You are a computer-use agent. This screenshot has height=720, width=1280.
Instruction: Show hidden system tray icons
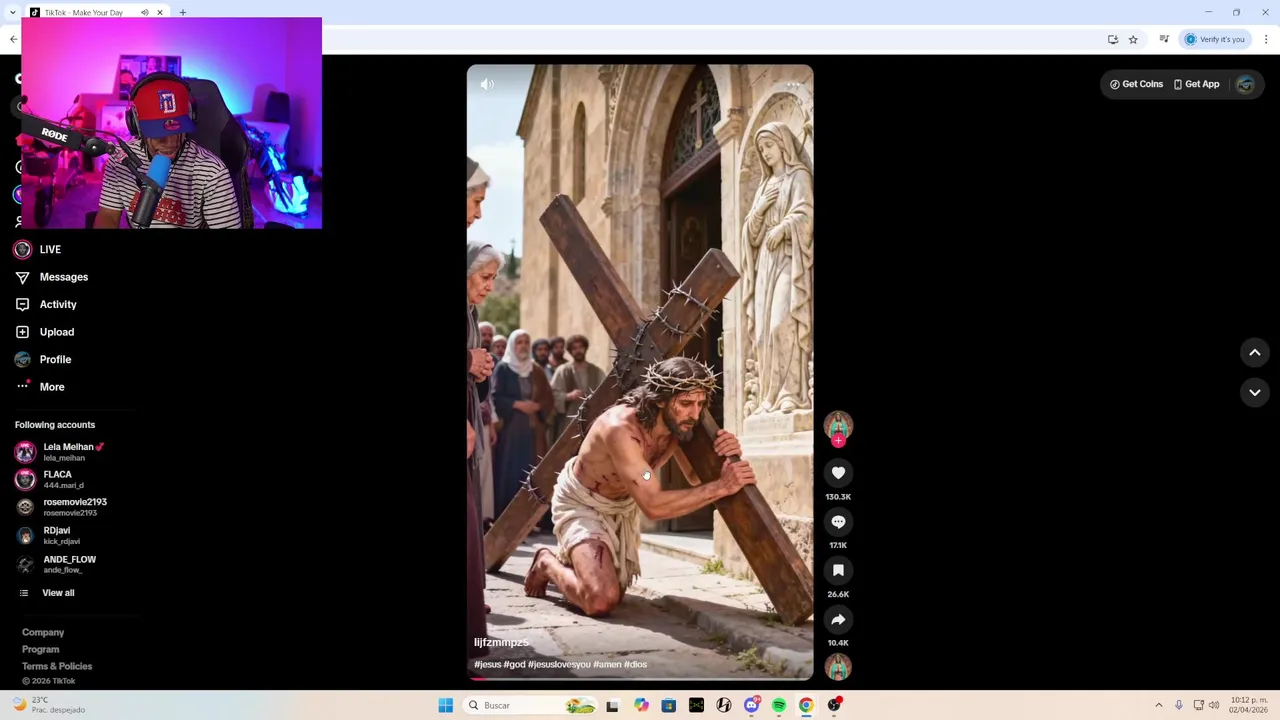1159,705
